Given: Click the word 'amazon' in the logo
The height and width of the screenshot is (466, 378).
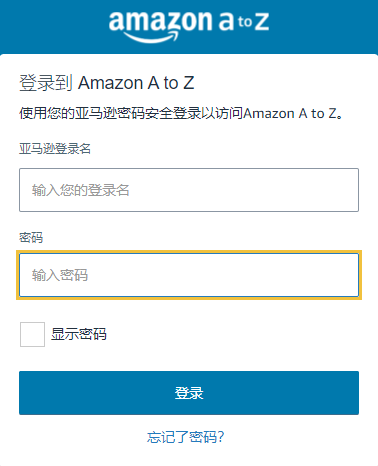Looking at the screenshot, I should pyautogui.click(x=161, y=22).
